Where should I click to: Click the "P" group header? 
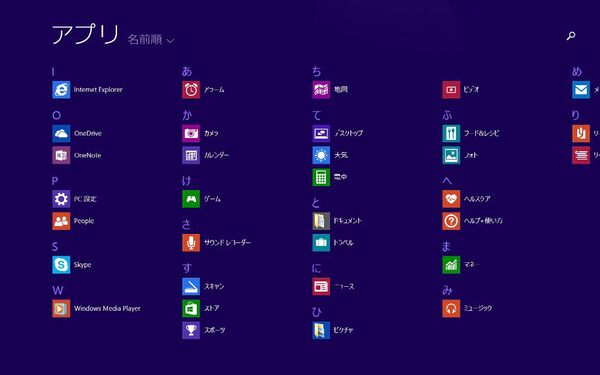(x=55, y=181)
